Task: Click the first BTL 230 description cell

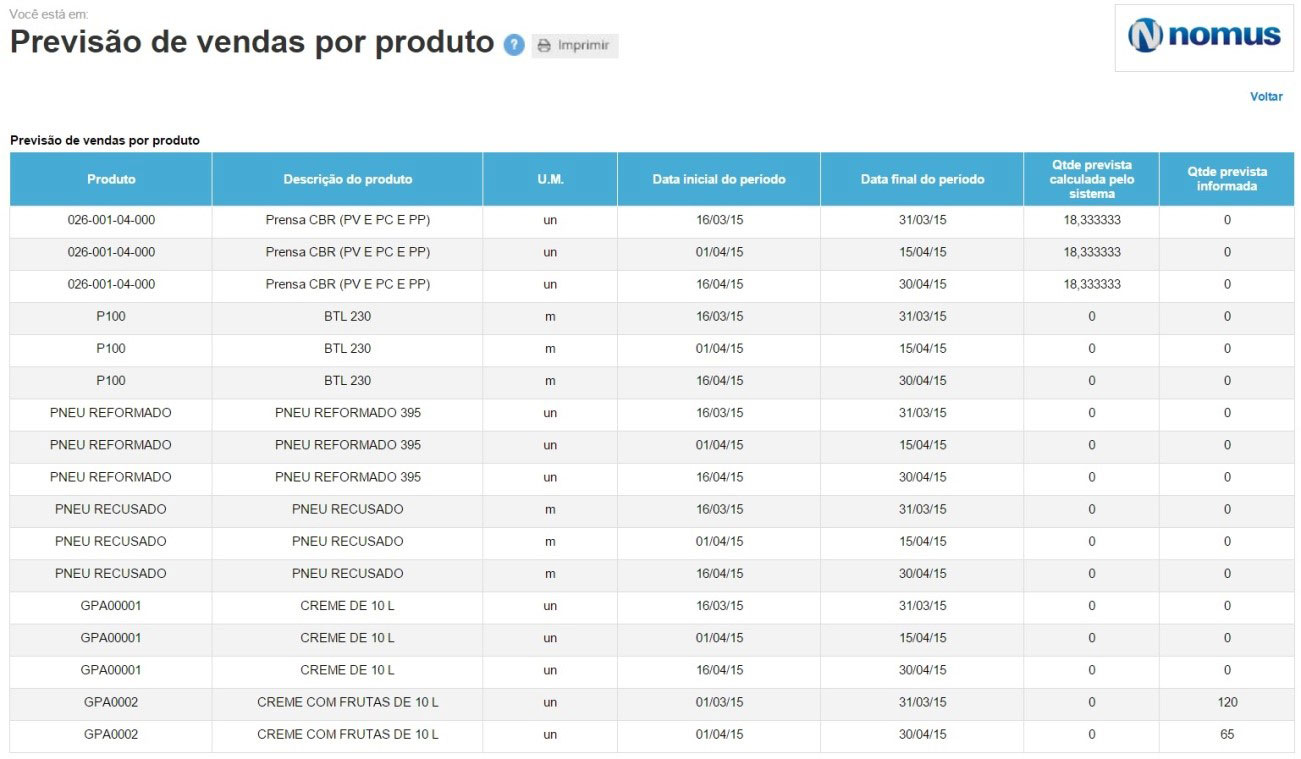Action: (348, 316)
